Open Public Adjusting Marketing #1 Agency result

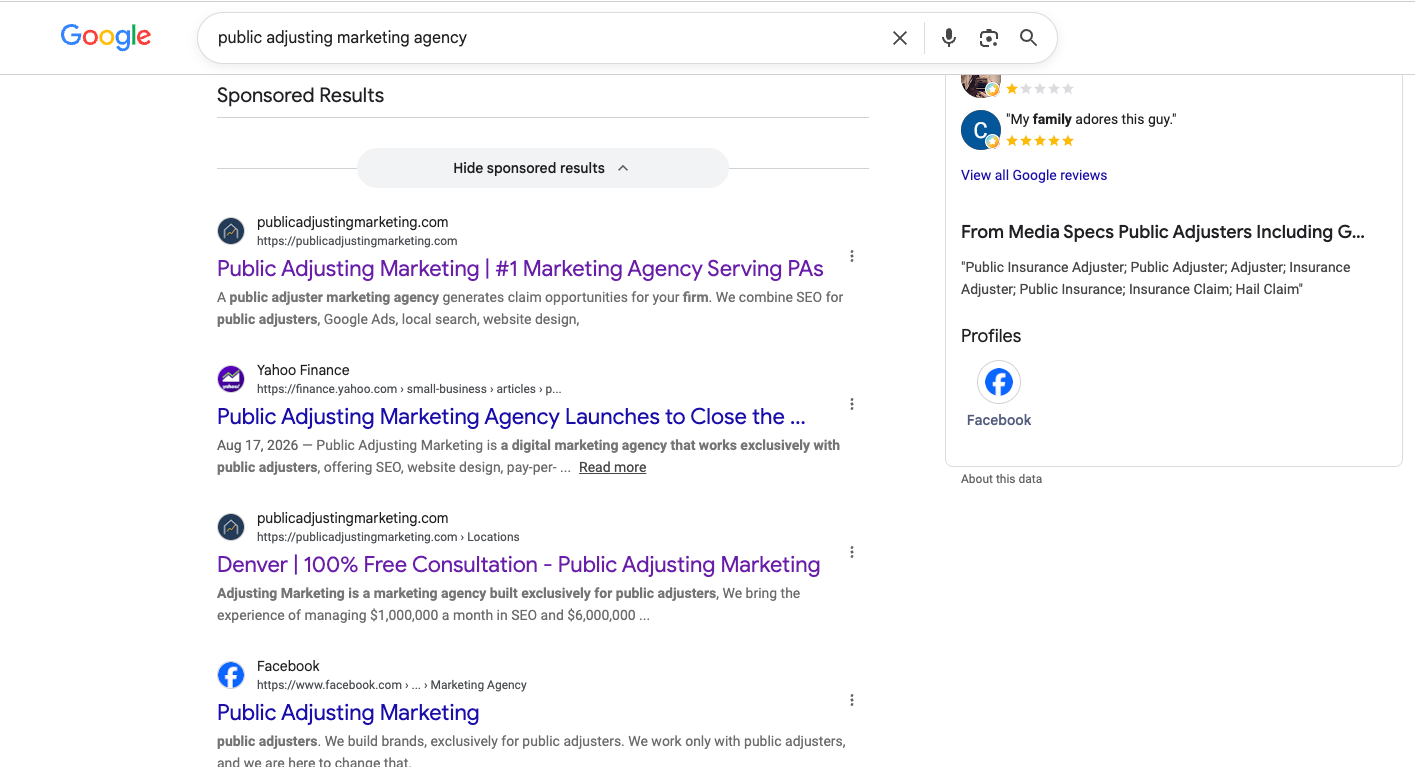tap(520, 268)
